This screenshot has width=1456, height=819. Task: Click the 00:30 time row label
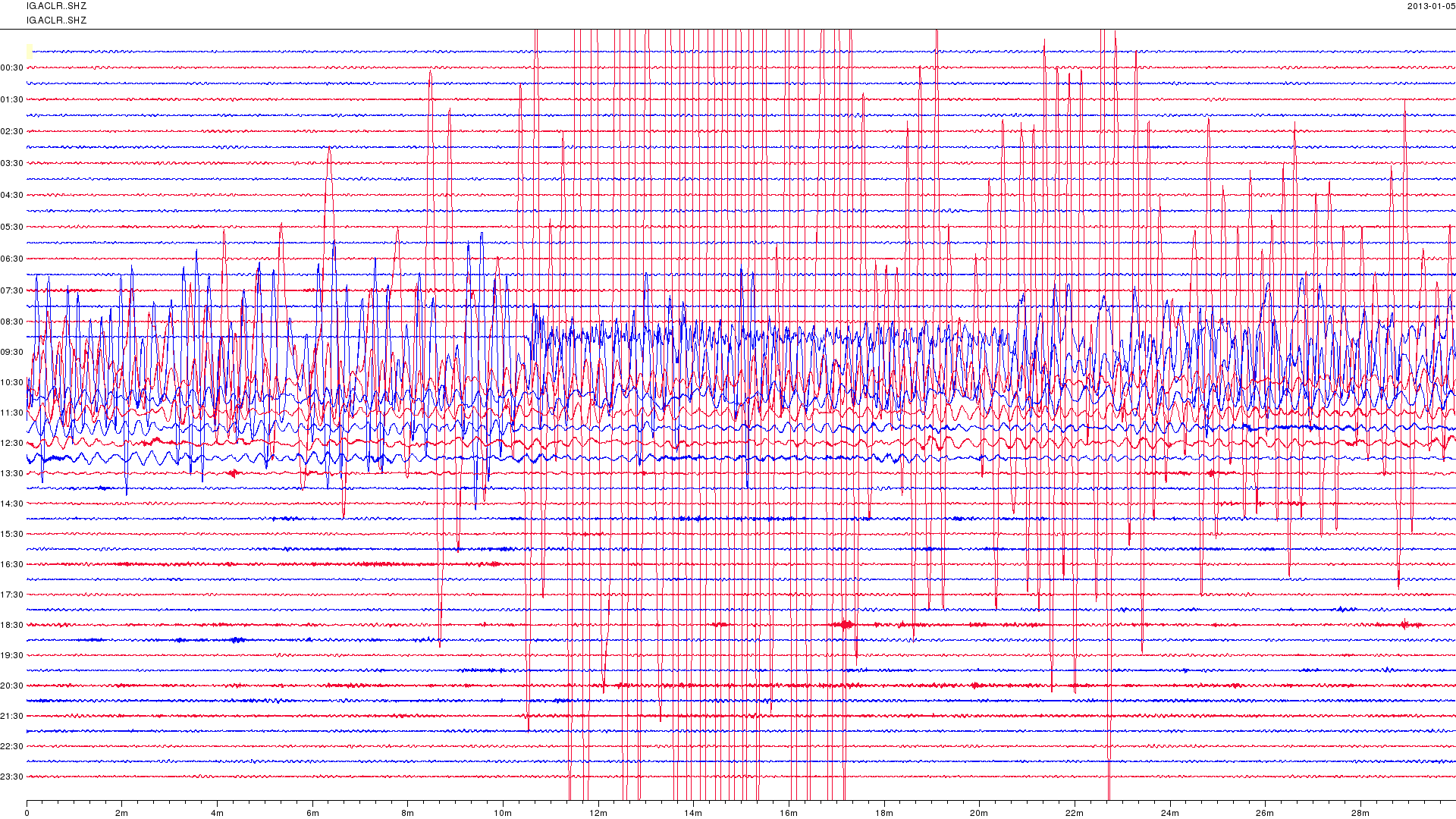(12, 68)
